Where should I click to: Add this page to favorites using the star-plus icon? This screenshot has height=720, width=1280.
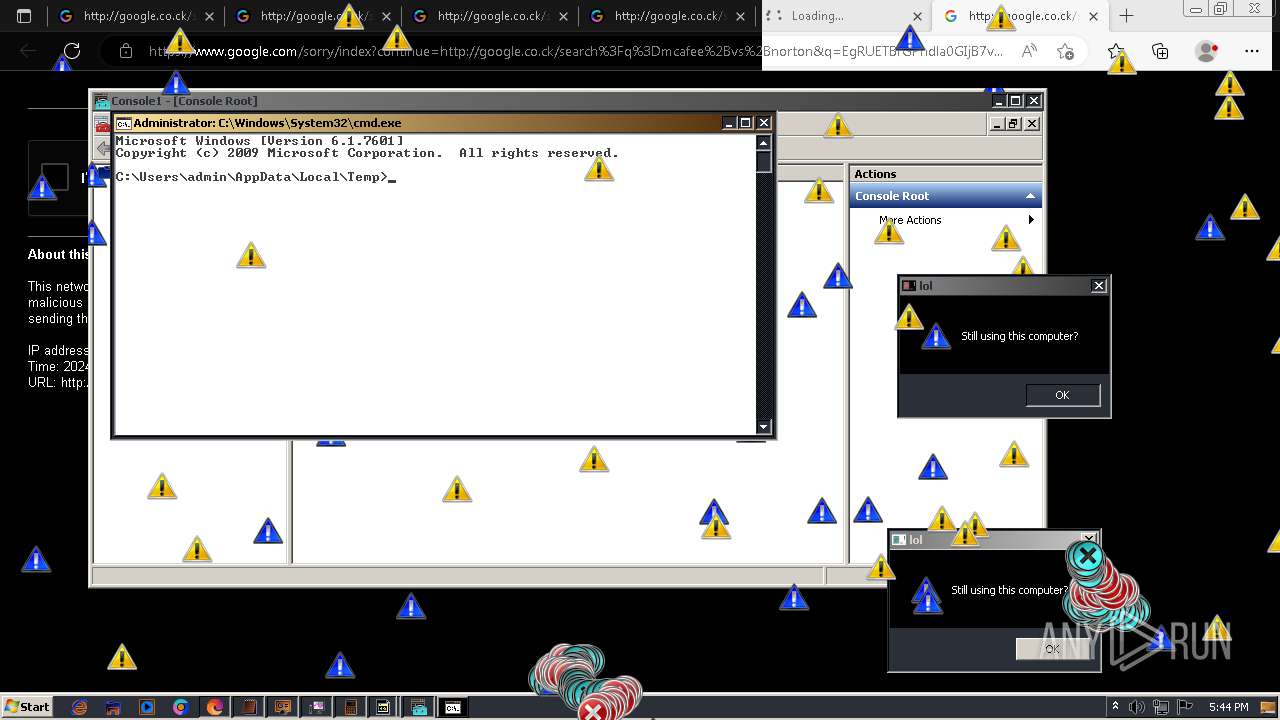(x=1065, y=51)
